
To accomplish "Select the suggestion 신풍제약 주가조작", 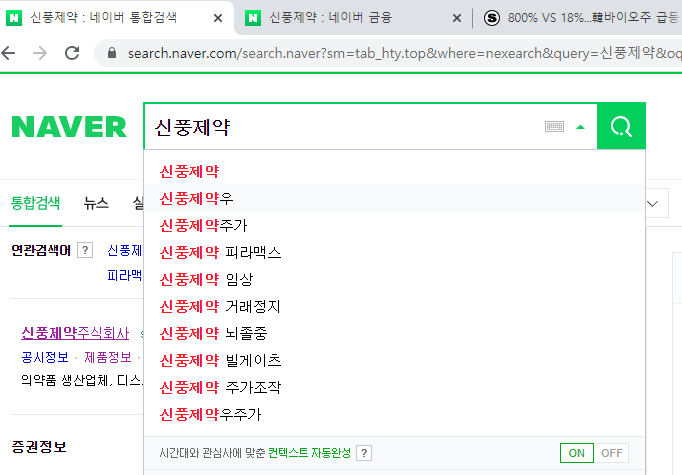I will click(x=394, y=388).
